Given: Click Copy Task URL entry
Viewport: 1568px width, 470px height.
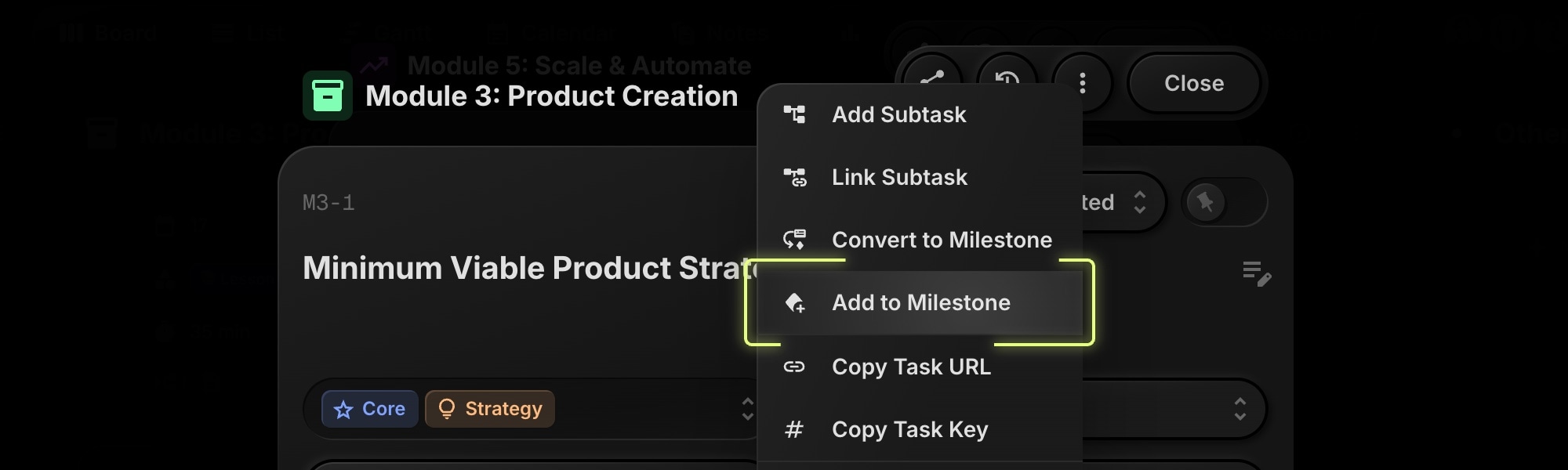Looking at the screenshot, I should (910, 367).
